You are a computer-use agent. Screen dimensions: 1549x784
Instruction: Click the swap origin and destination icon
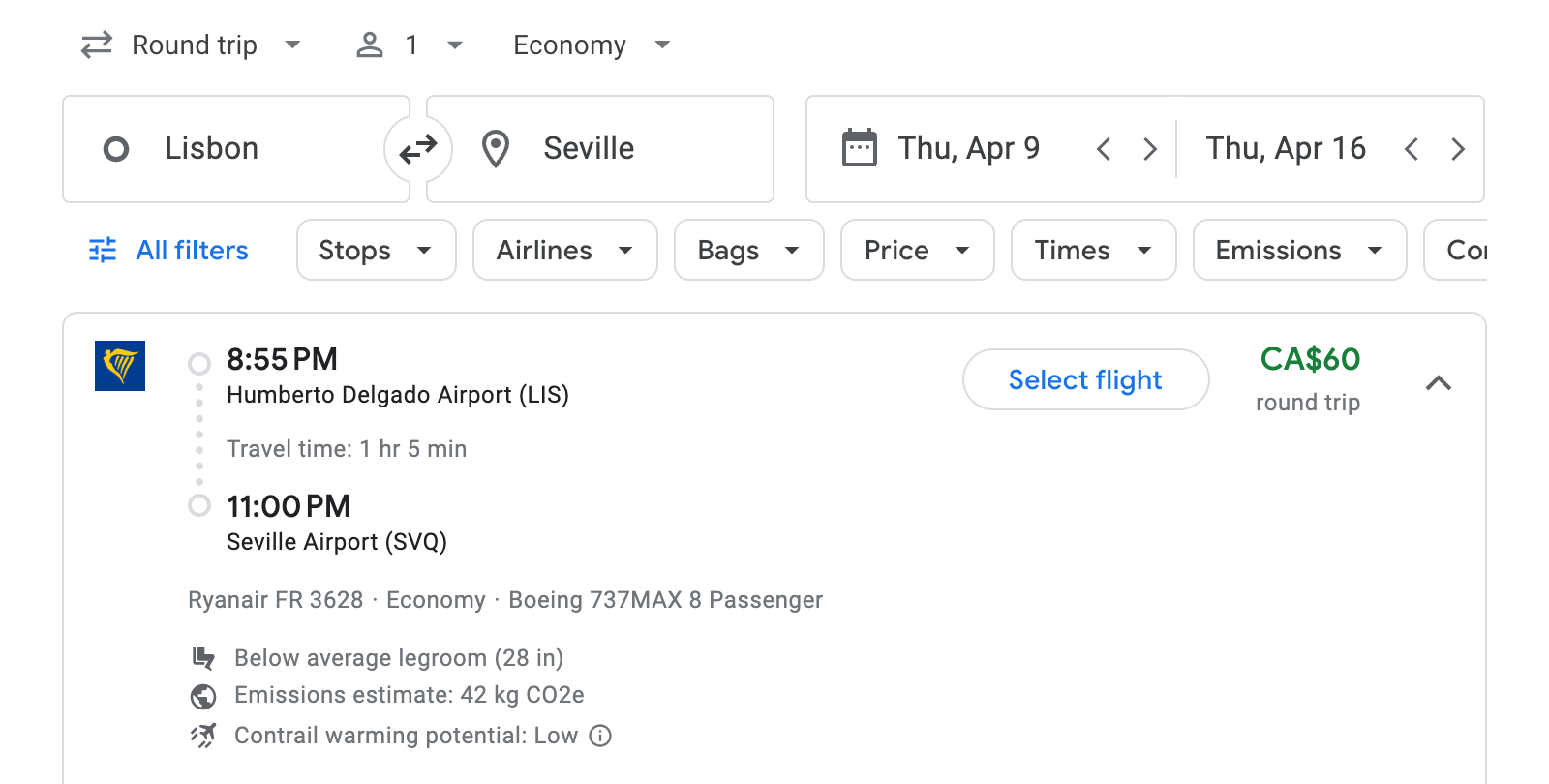pyautogui.click(x=417, y=148)
